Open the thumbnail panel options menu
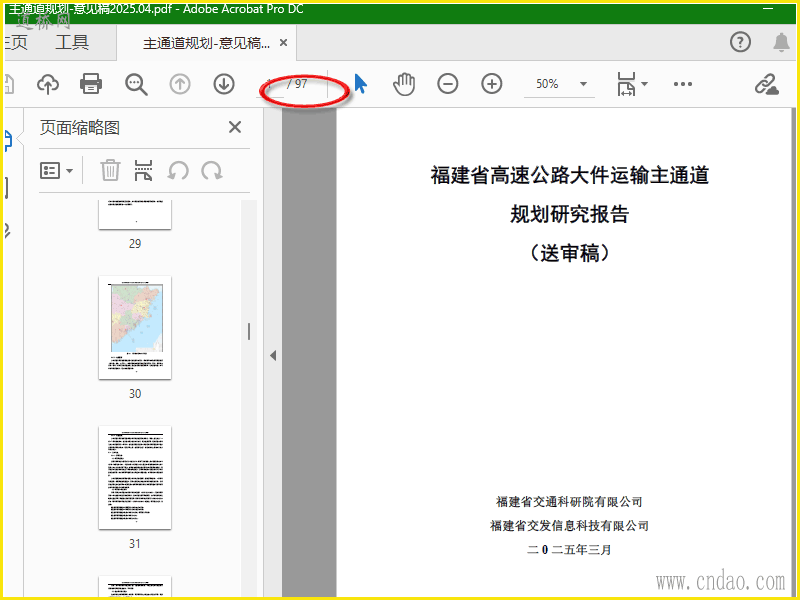The width and height of the screenshot is (800, 600). click(56, 170)
